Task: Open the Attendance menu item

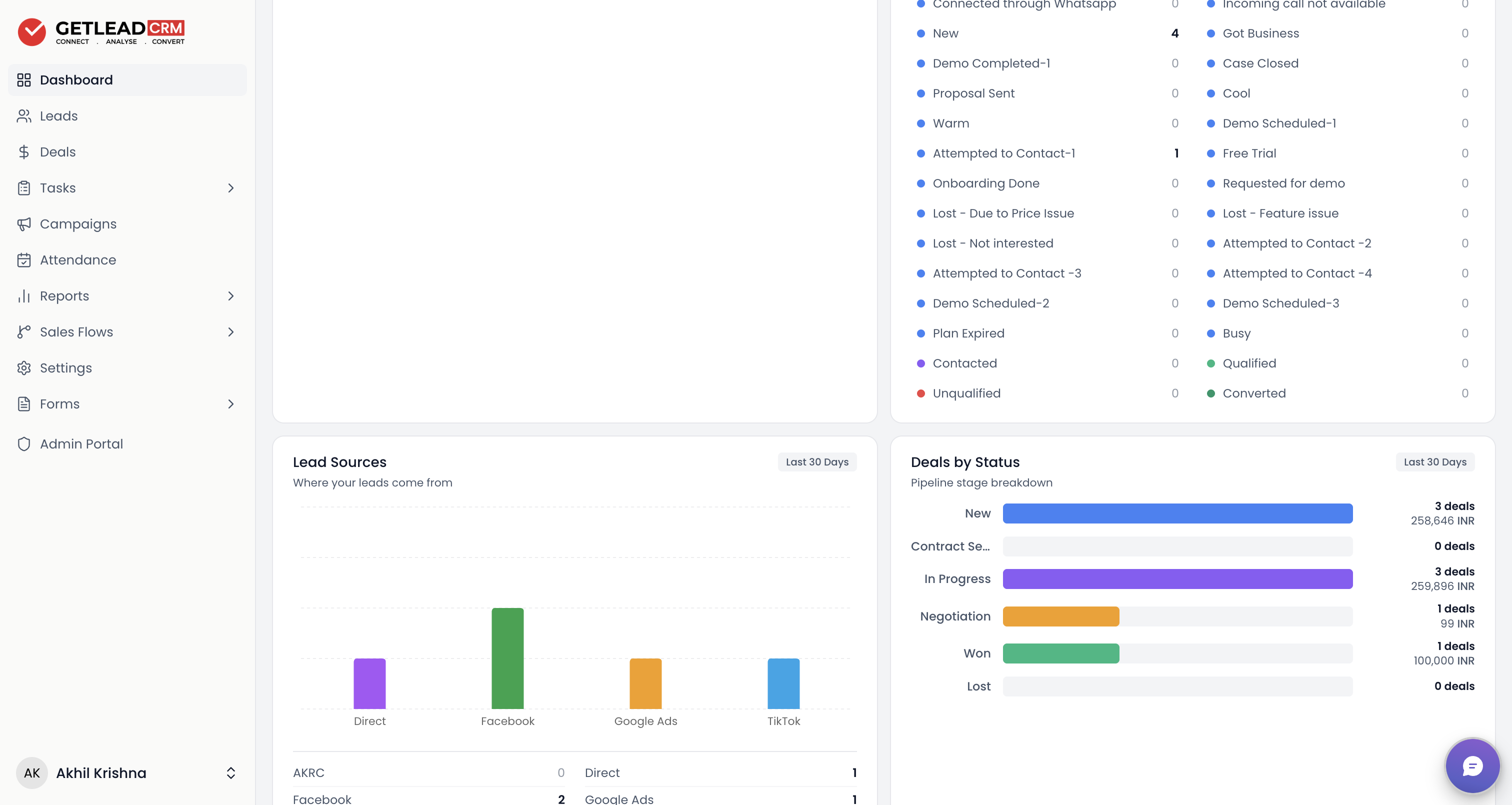Action: pyautogui.click(x=127, y=260)
